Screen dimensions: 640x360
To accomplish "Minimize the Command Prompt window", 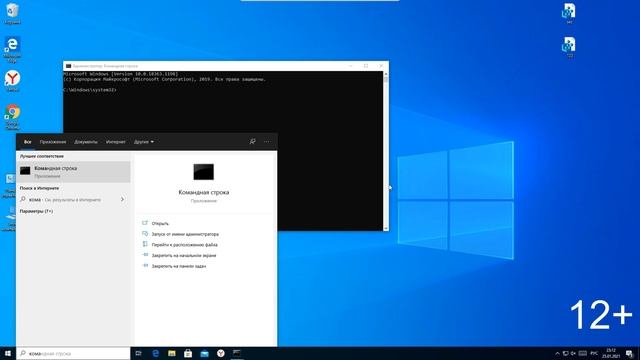I will (x=351, y=66).
